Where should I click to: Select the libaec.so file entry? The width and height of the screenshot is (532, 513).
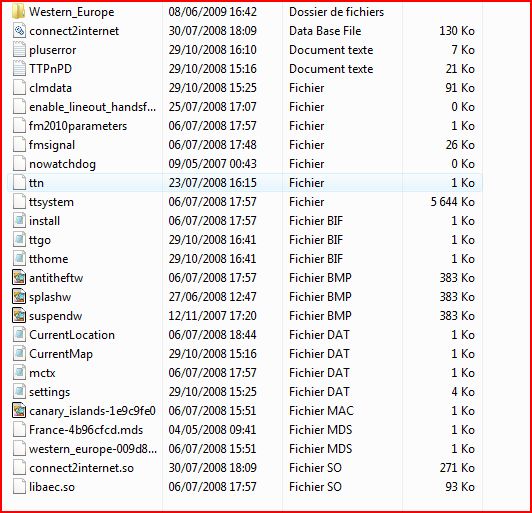[x=244, y=487]
